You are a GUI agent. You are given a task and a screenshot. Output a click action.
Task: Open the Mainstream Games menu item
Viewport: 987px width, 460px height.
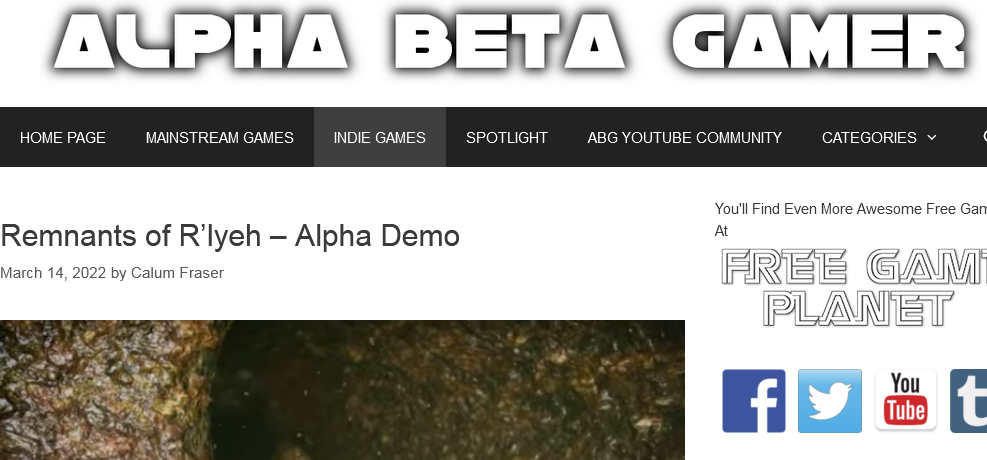pyautogui.click(x=220, y=137)
